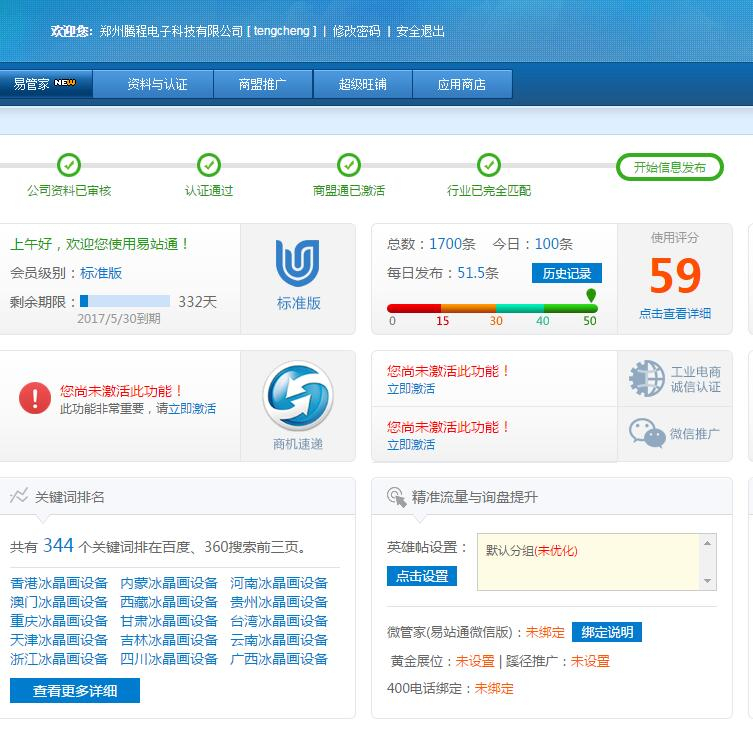Click the 查看更多详细 button
This screenshot has height=731, width=753.
pyautogui.click(x=75, y=691)
